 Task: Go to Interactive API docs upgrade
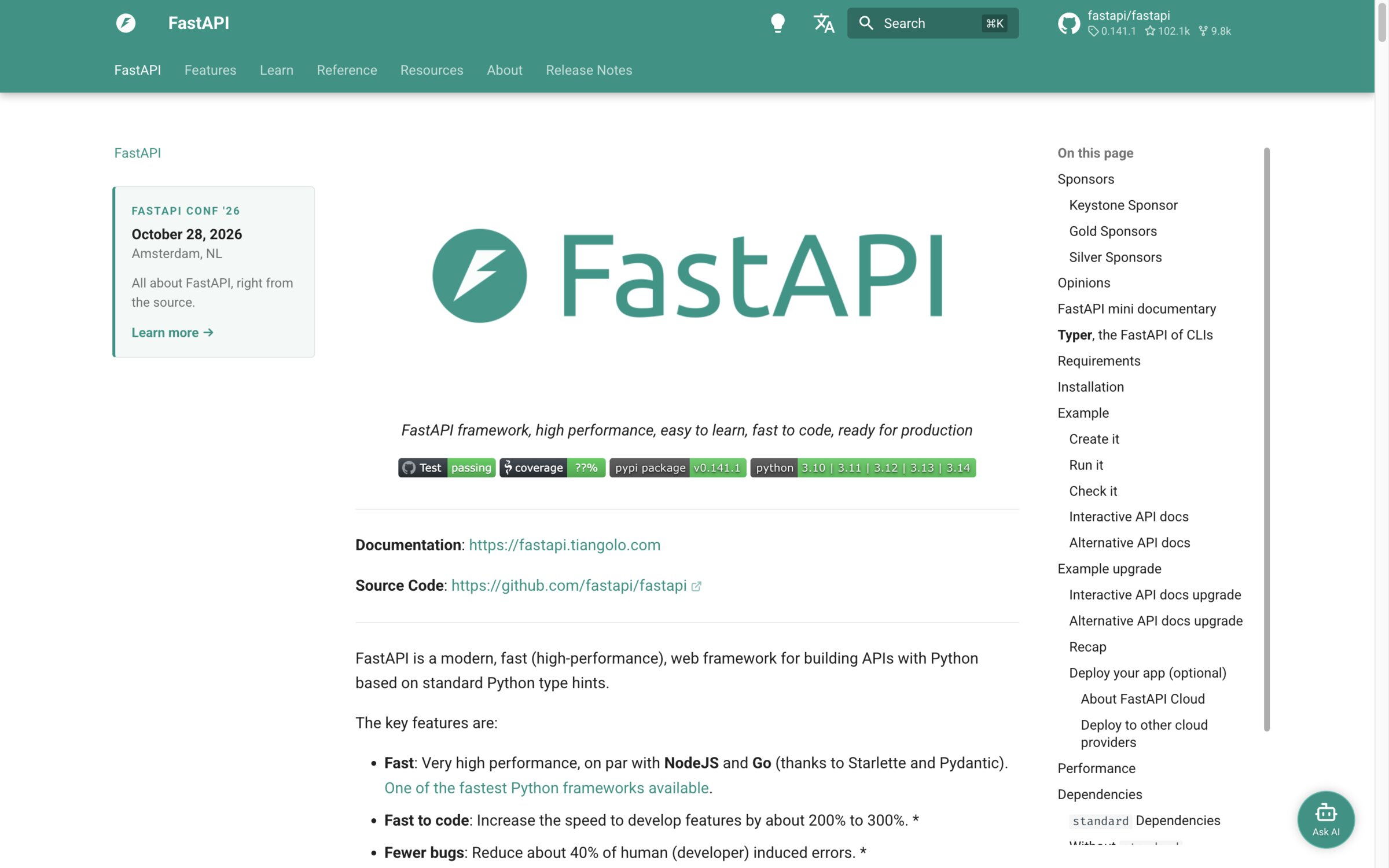[x=1155, y=595]
